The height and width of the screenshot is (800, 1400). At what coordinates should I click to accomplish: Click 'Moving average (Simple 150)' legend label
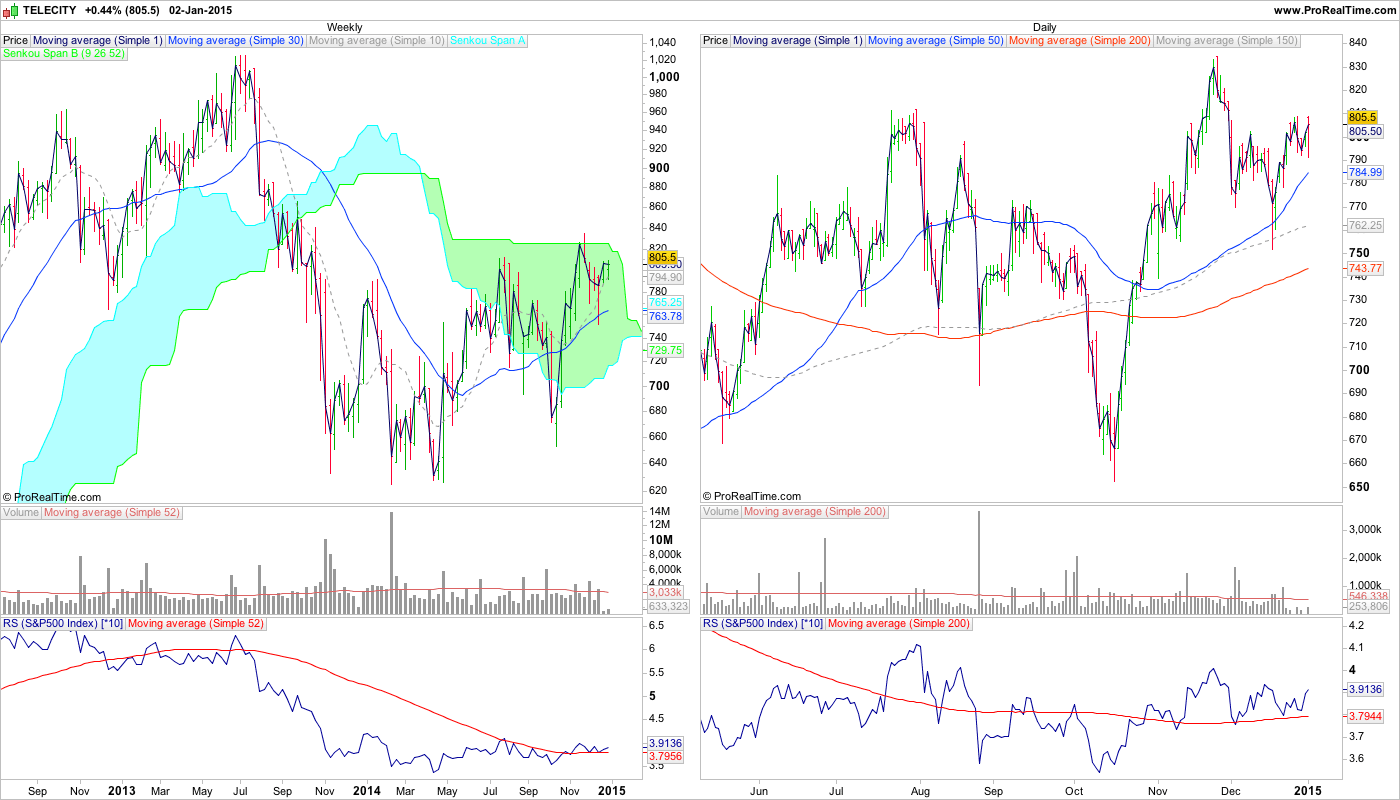coord(1227,41)
